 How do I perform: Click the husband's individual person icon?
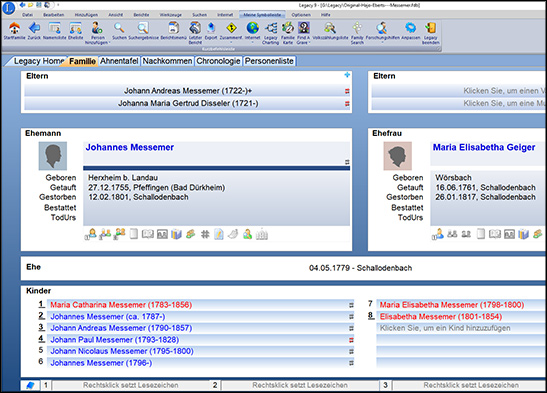[91, 234]
